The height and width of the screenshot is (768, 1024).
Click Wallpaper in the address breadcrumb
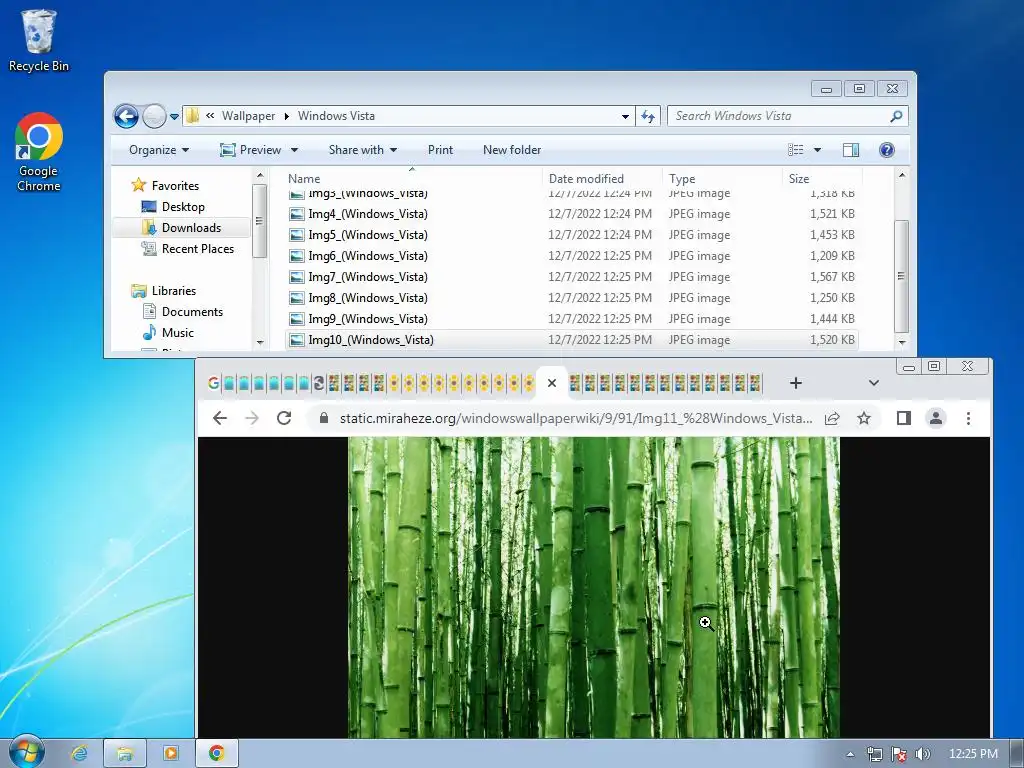[x=248, y=116]
